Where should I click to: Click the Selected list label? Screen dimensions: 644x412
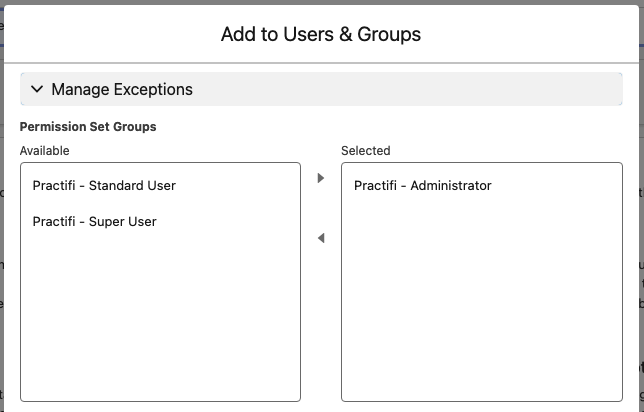(x=366, y=151)
